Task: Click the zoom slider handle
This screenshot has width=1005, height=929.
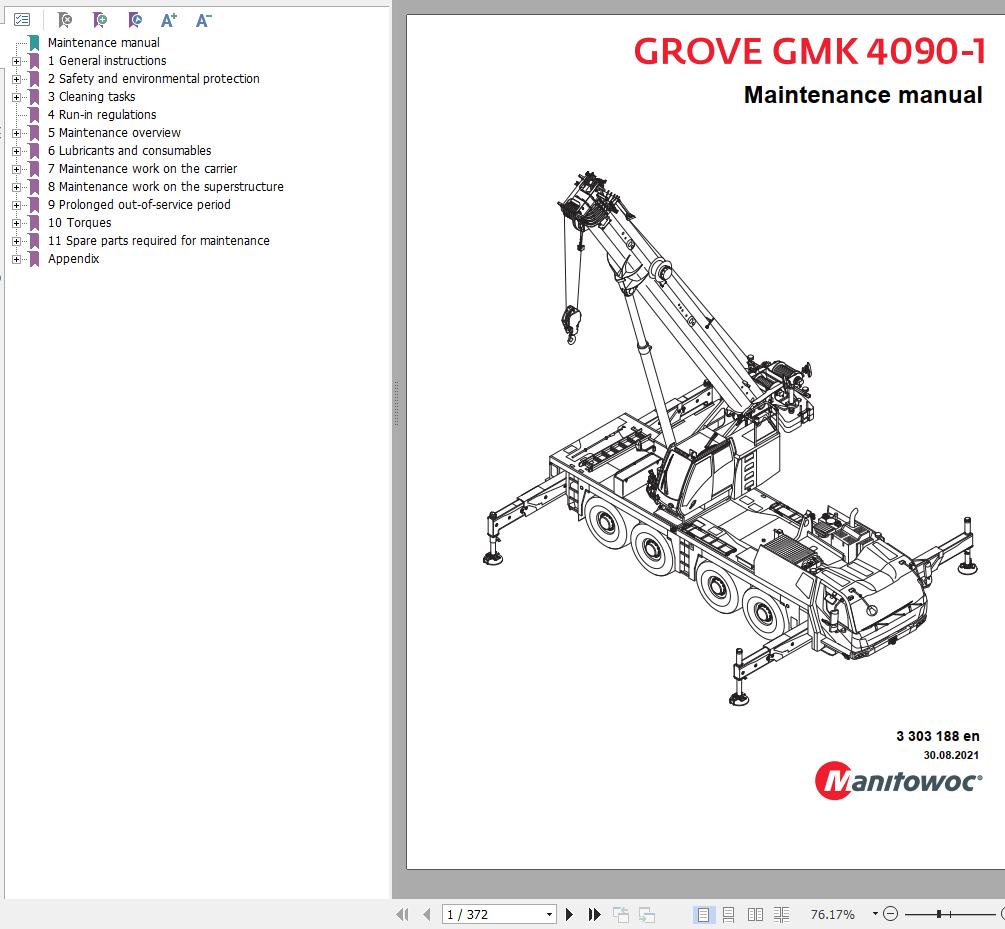Action: point(939,914)
